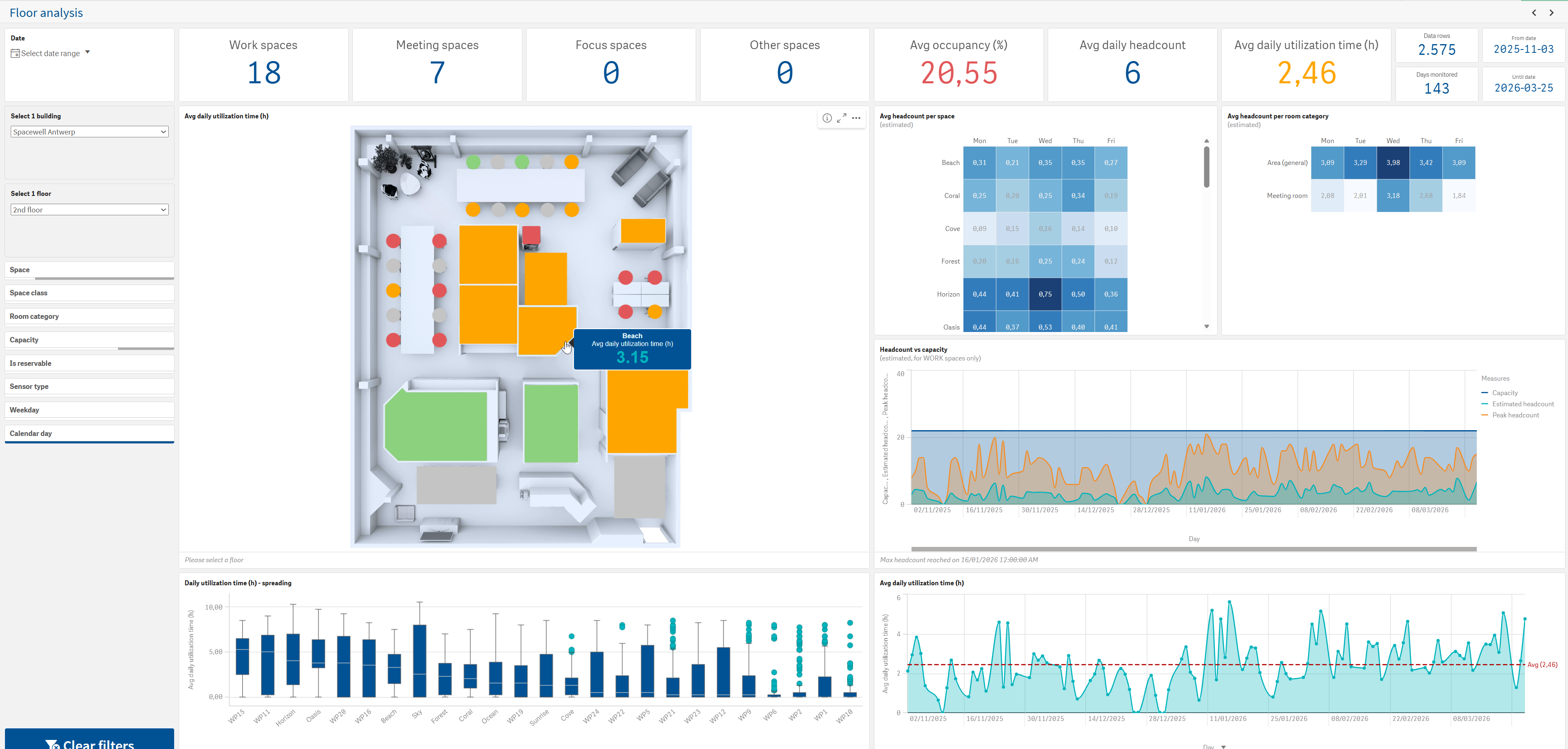Select Area (general) Wednesday cell 3,98
The image size is (1568, 749).
(1393, 163)
